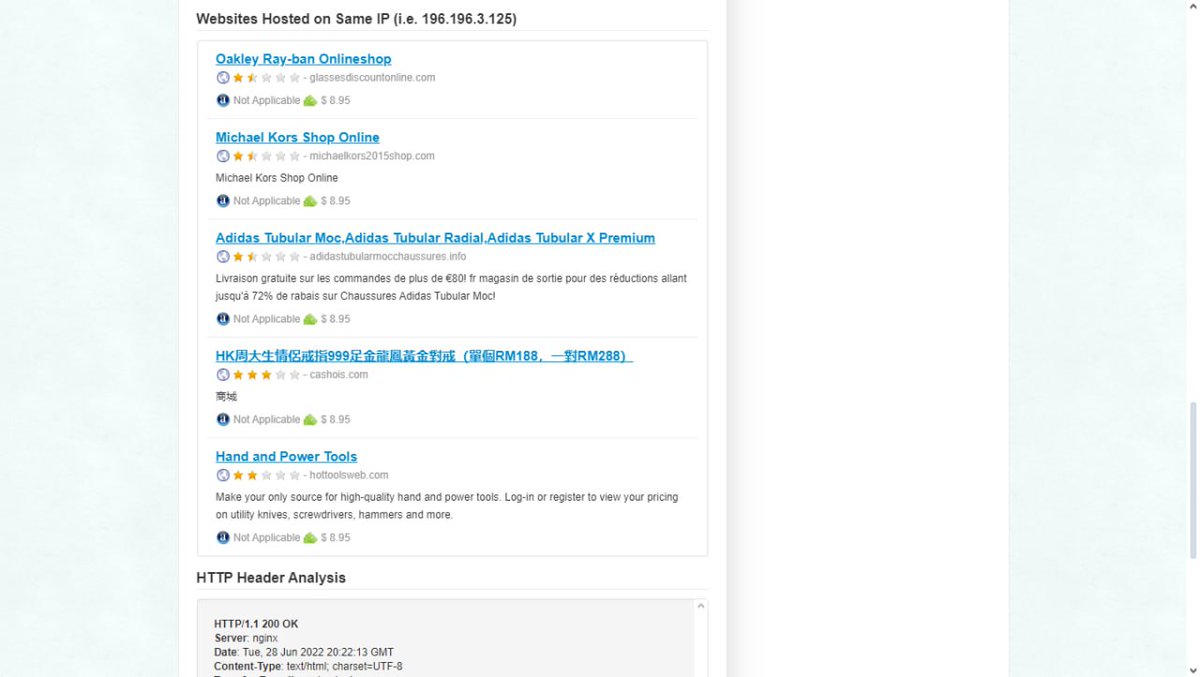Screen dimensions: 1200x677
Task: Open the Michael Kors Shop Online link
Action: [x=297, y=137]
